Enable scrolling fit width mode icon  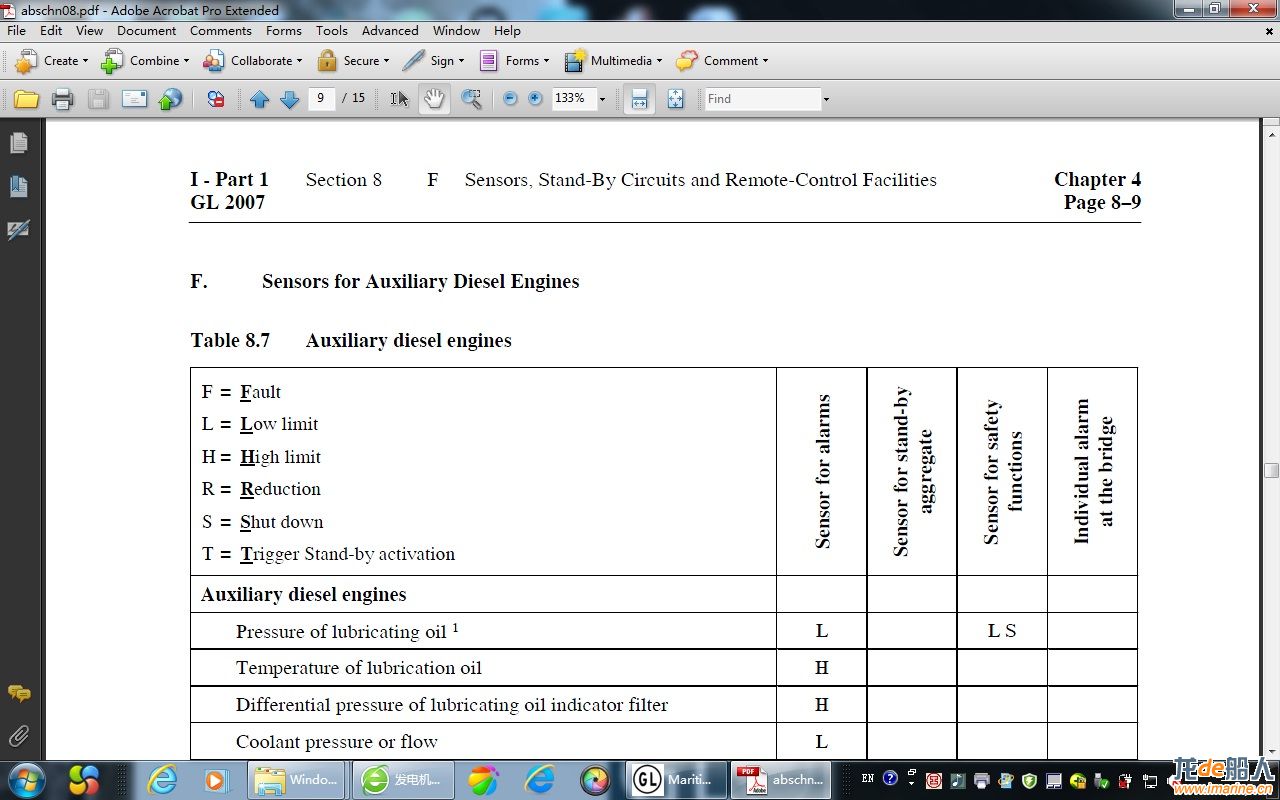click(x=640, y=99)
